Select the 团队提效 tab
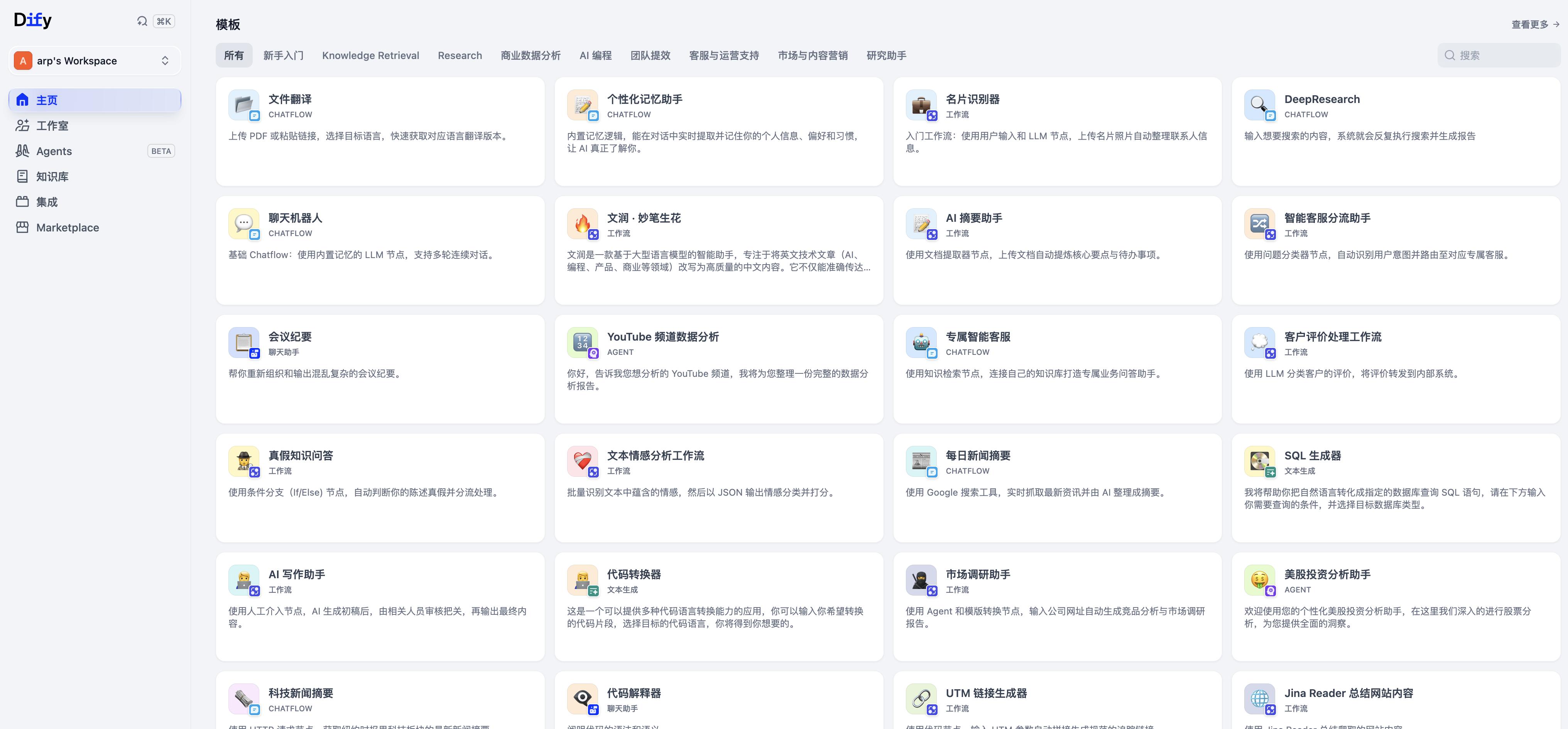The height and width of the screenshot is (729, 1568). point(650,56)
